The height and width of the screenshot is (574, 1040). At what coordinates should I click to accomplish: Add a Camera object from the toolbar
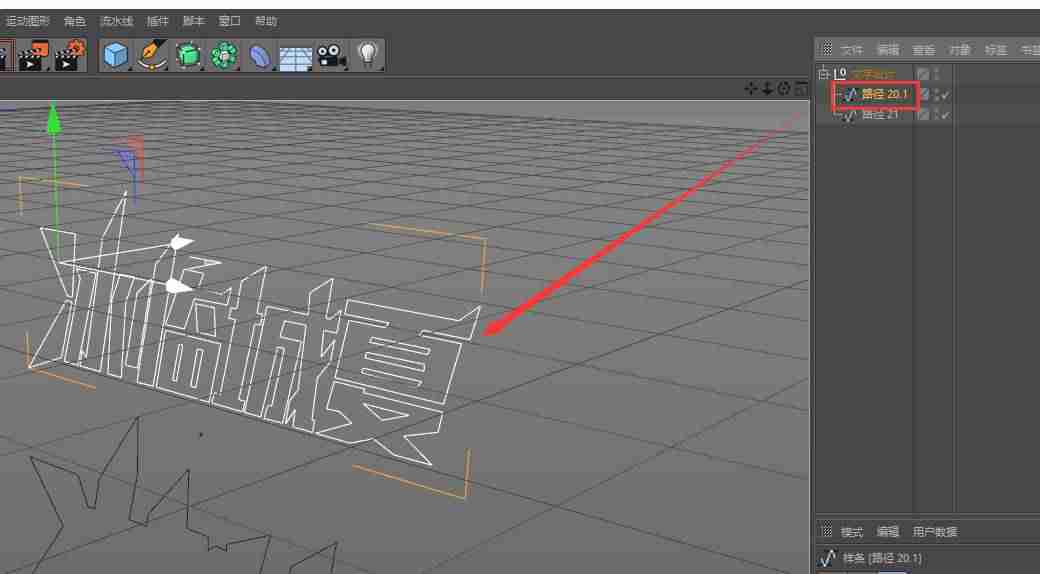click(x=331, y=56)
